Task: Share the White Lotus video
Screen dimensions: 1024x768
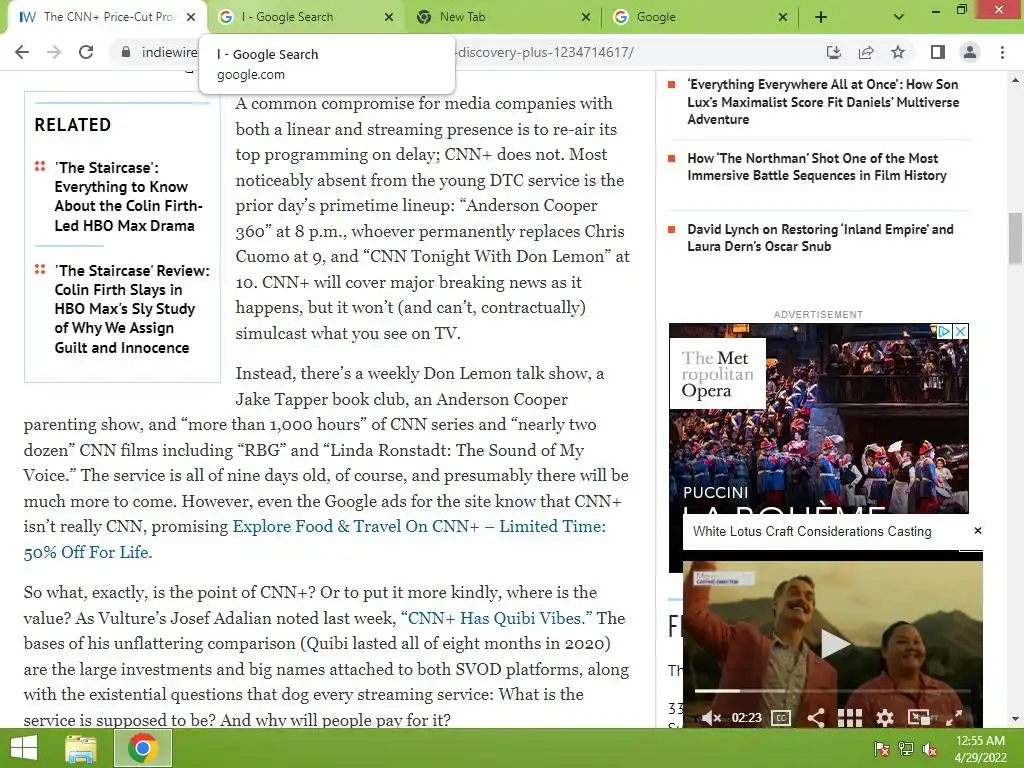Action: [816, 718]
